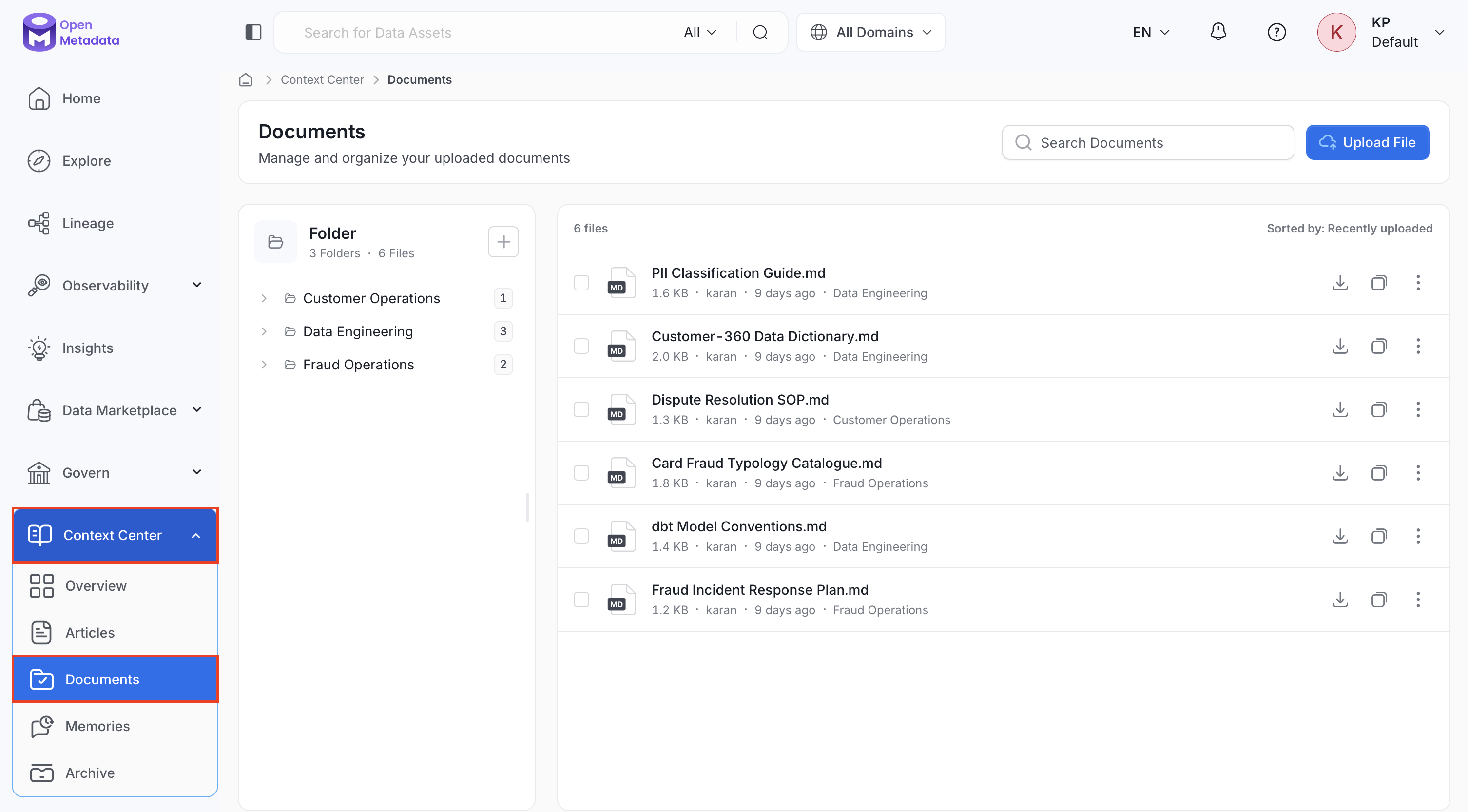
Task: Download Card Fraud Typology Catalogue.md
Action: point(1340,472)
